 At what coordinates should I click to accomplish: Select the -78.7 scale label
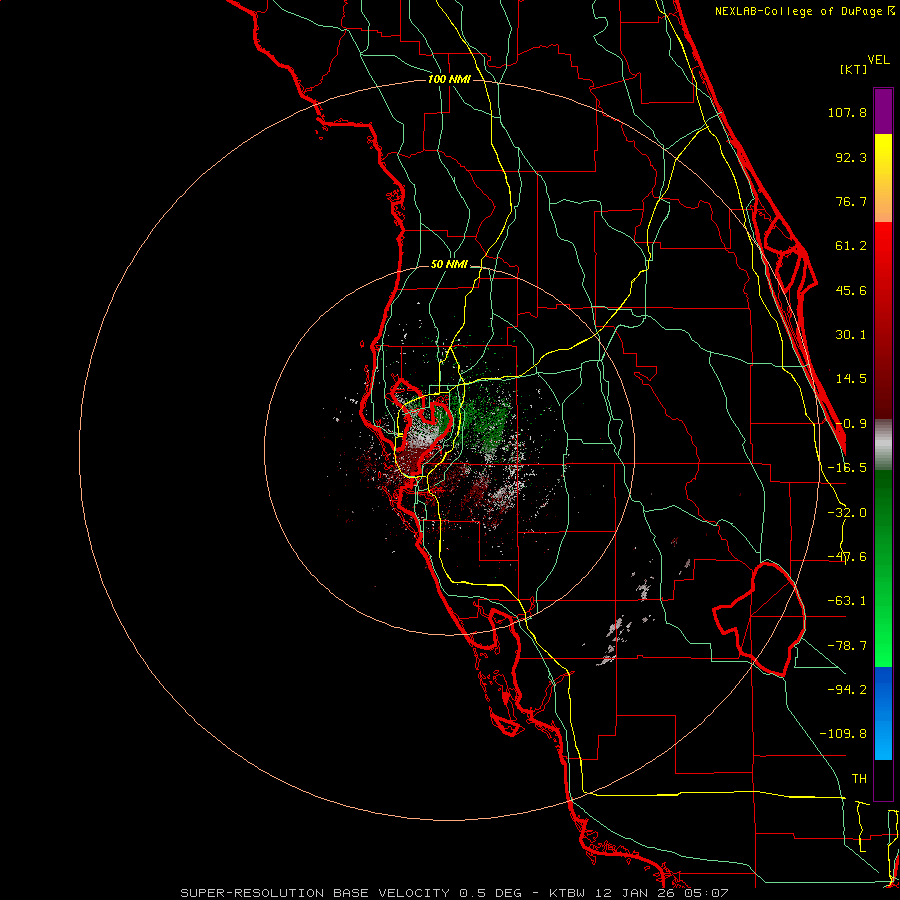click(x=847, y=646)
